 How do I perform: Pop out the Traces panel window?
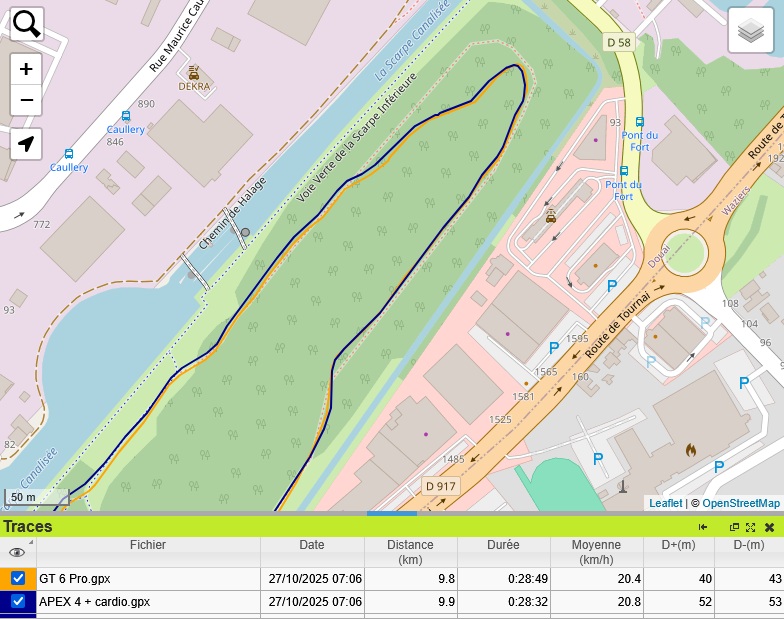click(x=734, y=527)
